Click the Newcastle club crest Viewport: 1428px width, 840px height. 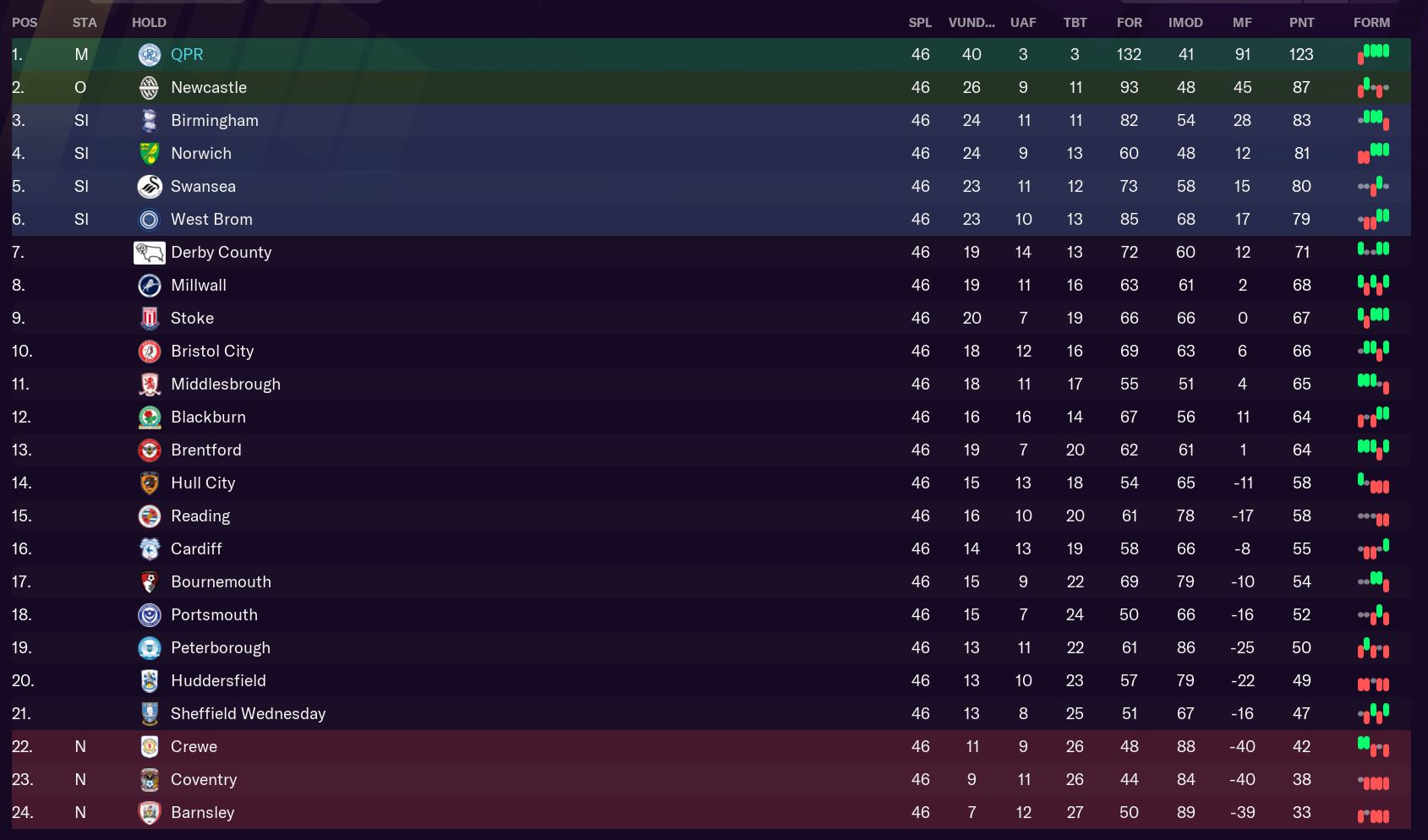[150, 88]
